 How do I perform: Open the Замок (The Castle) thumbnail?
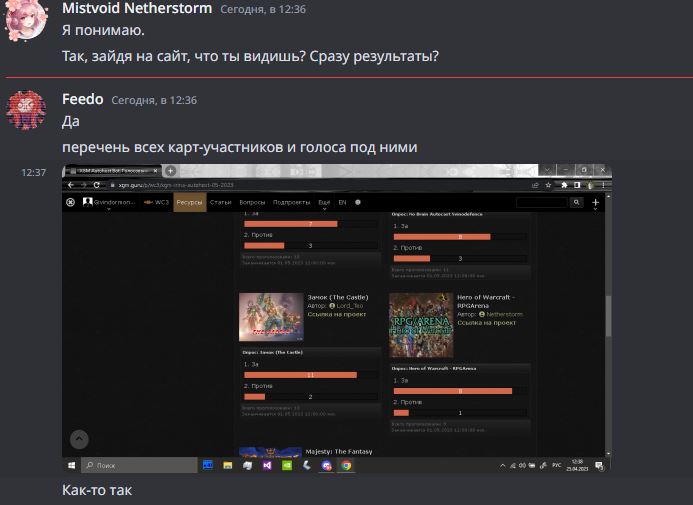tap(271, 317)
